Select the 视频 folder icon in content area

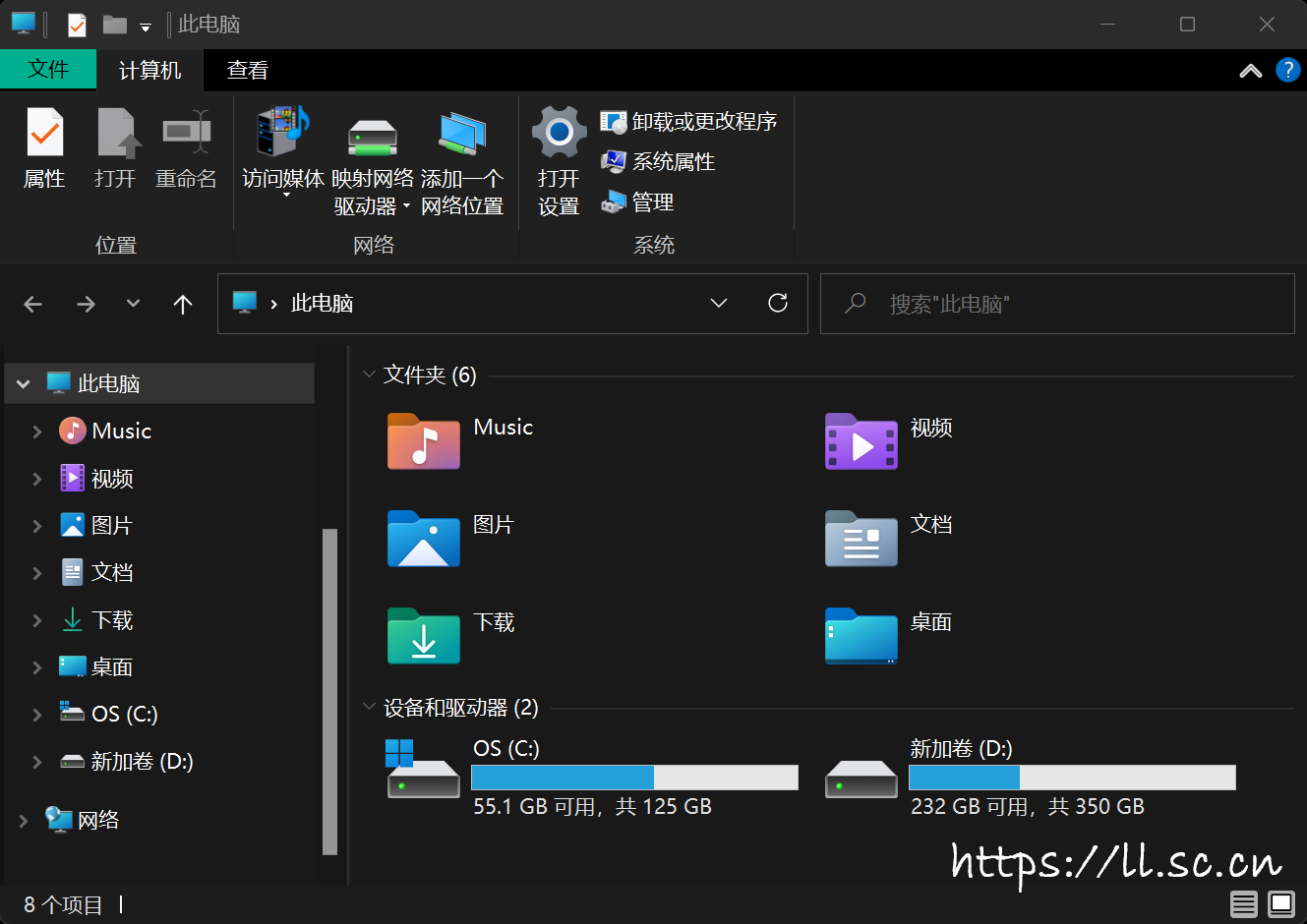point(861,441)
